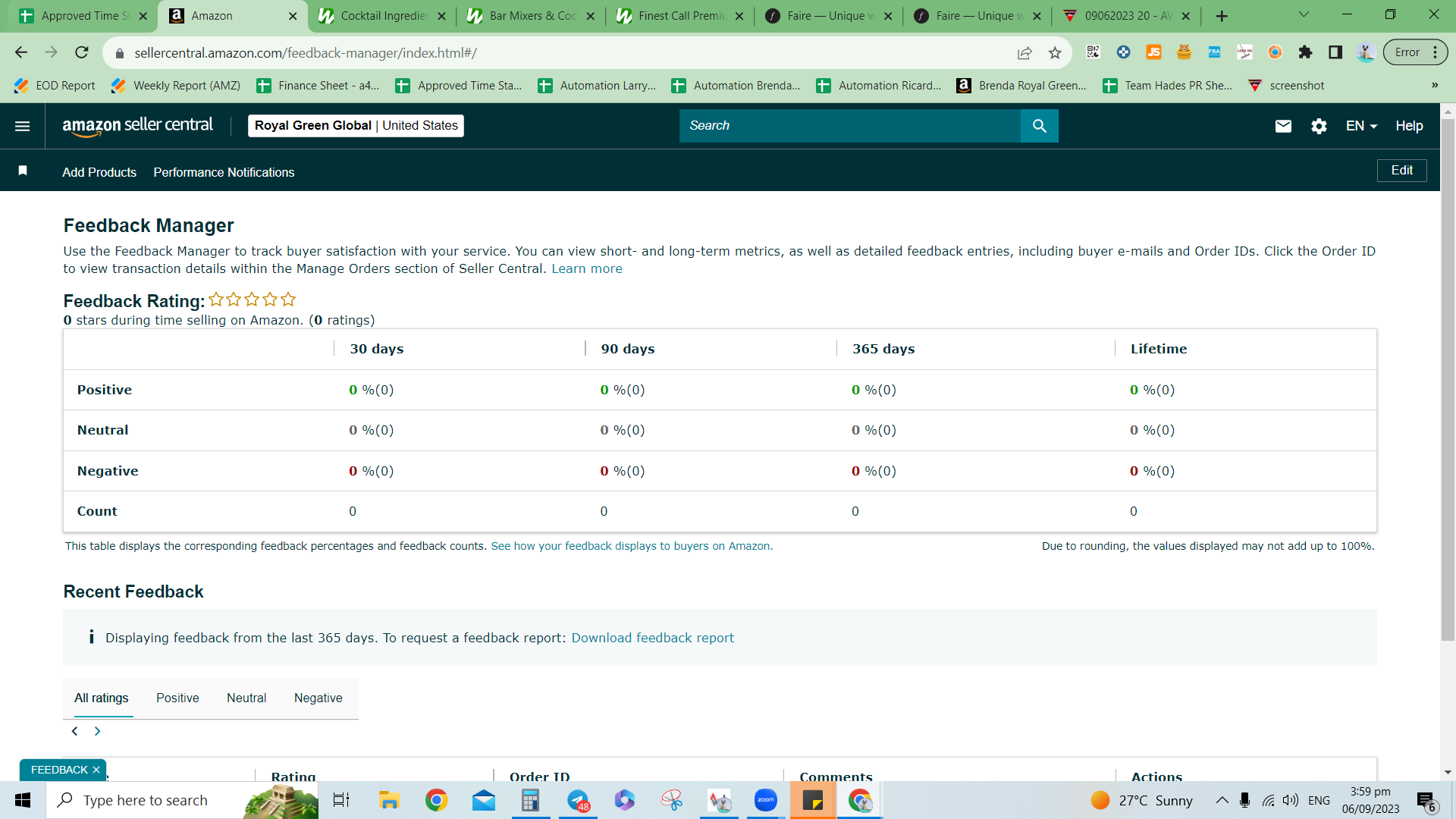Reload the current page
The height and width of the screenshot is (819, 1456).
[x=82, y=52]
